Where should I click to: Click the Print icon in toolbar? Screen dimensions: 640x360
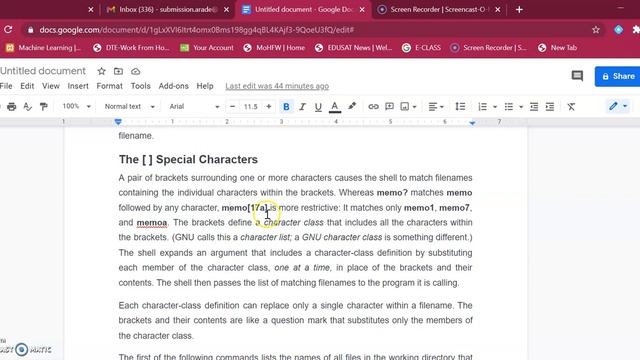click(x=11, y=107)
